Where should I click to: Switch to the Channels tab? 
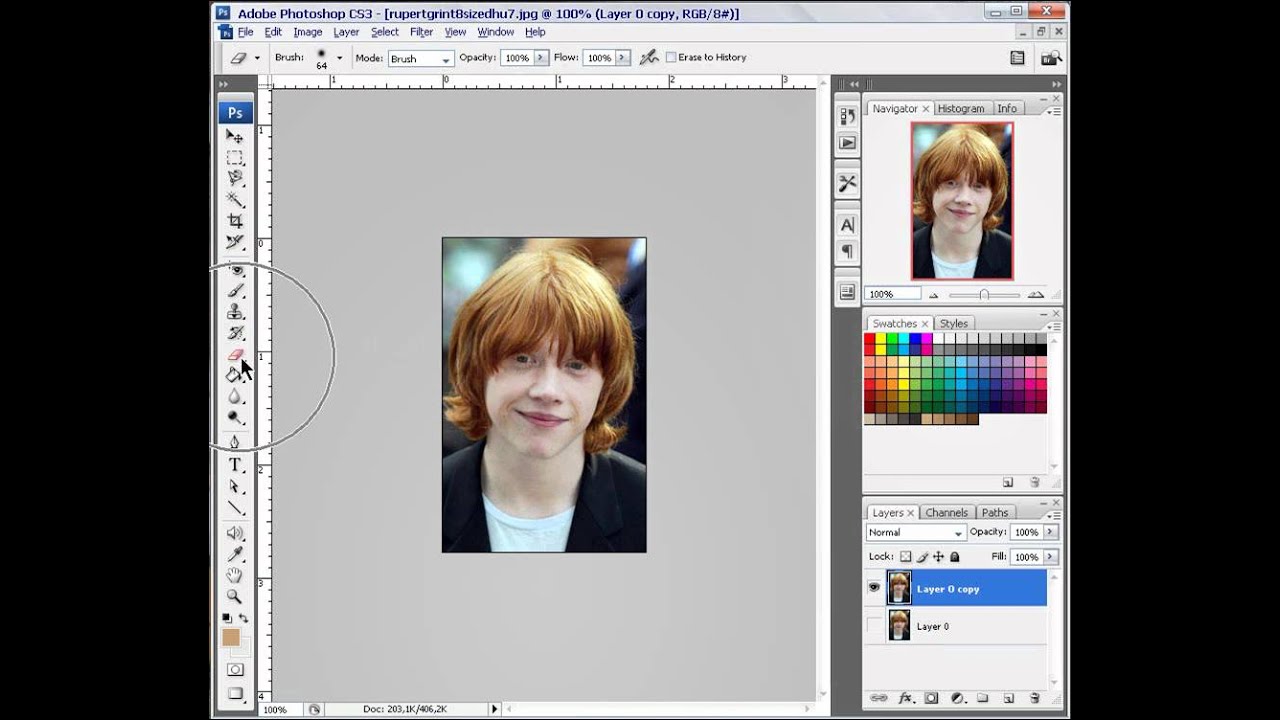(x=946, y=513)
